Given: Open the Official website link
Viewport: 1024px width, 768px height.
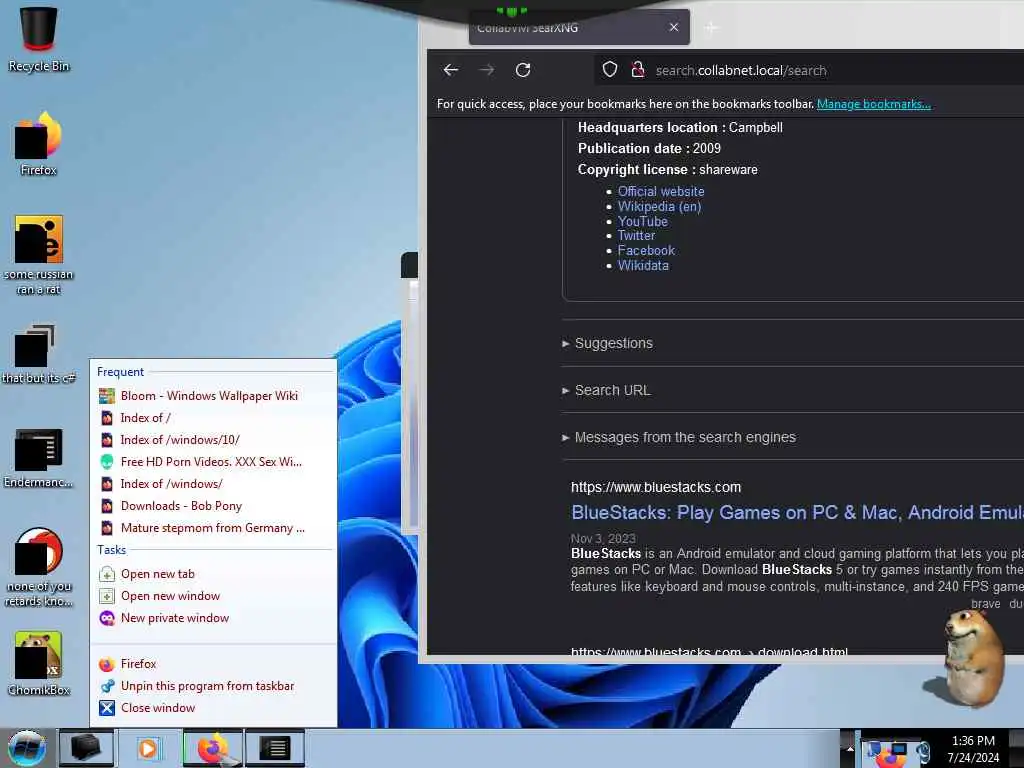Looking at the screenshot, I should pyautogui.click(x=661, y=191).
